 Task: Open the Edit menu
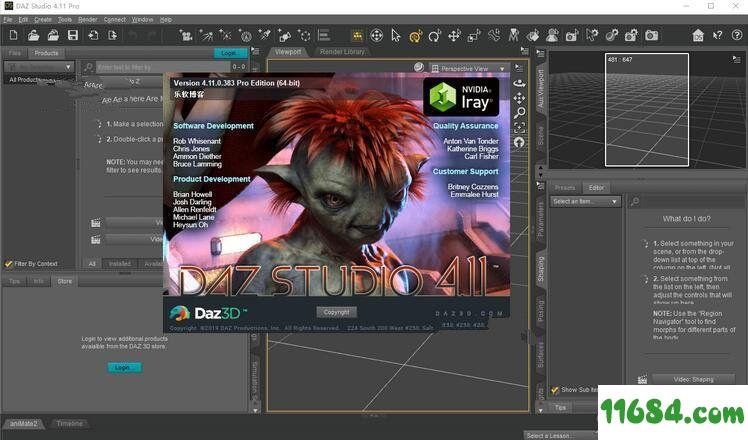coord(23,20)
